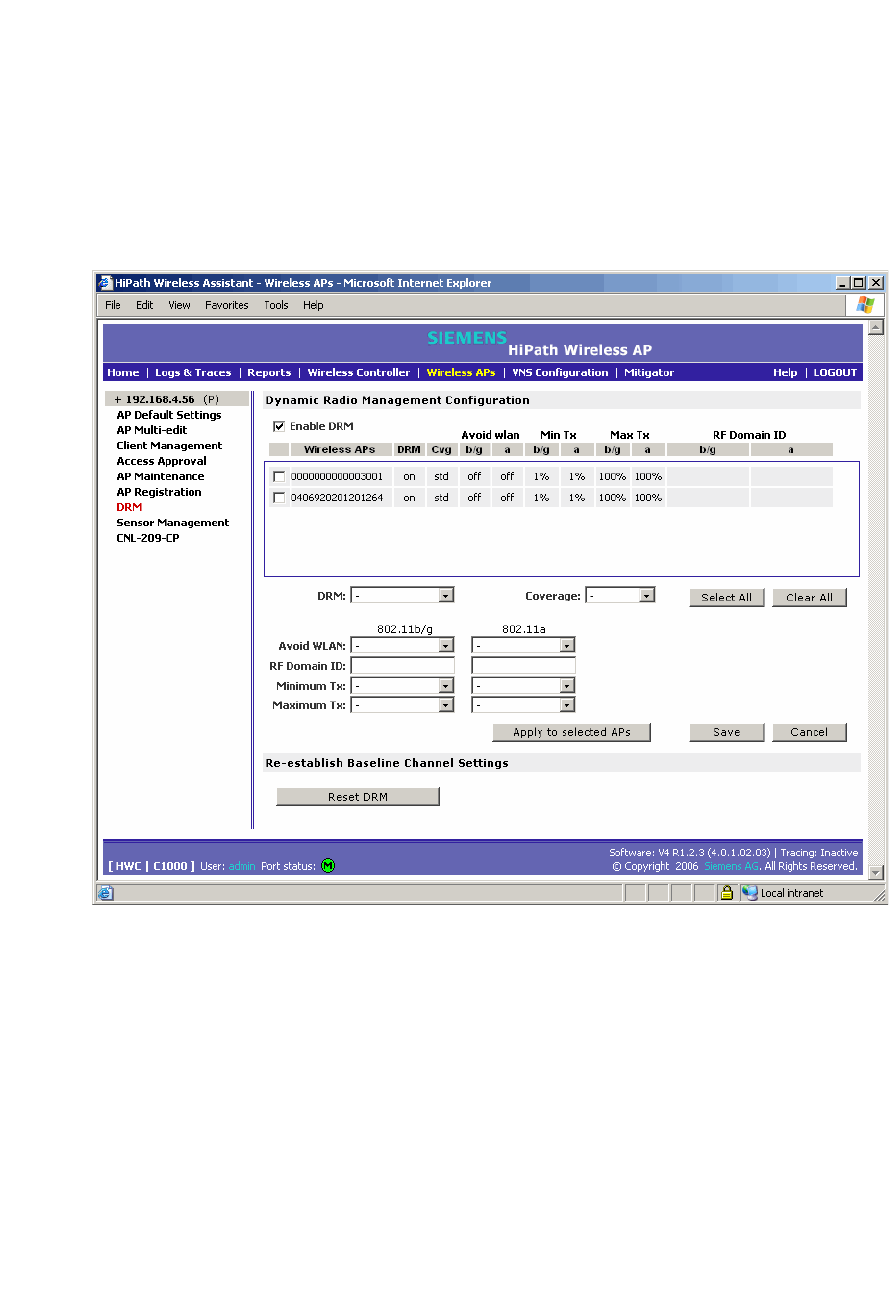Viewport: 889px width, 1314px height.
Task: Open the Minimum Tx 802.11b/g dropdown
Action: click(x=402, y=686)
